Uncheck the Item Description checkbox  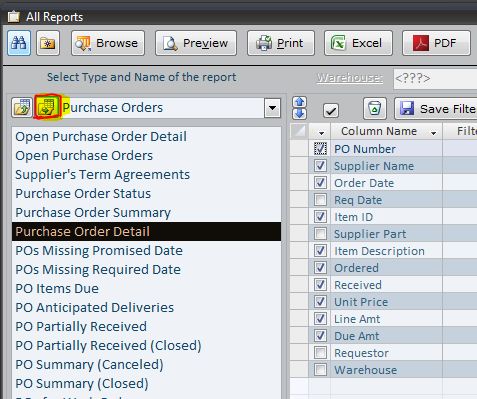click(320, 250)
